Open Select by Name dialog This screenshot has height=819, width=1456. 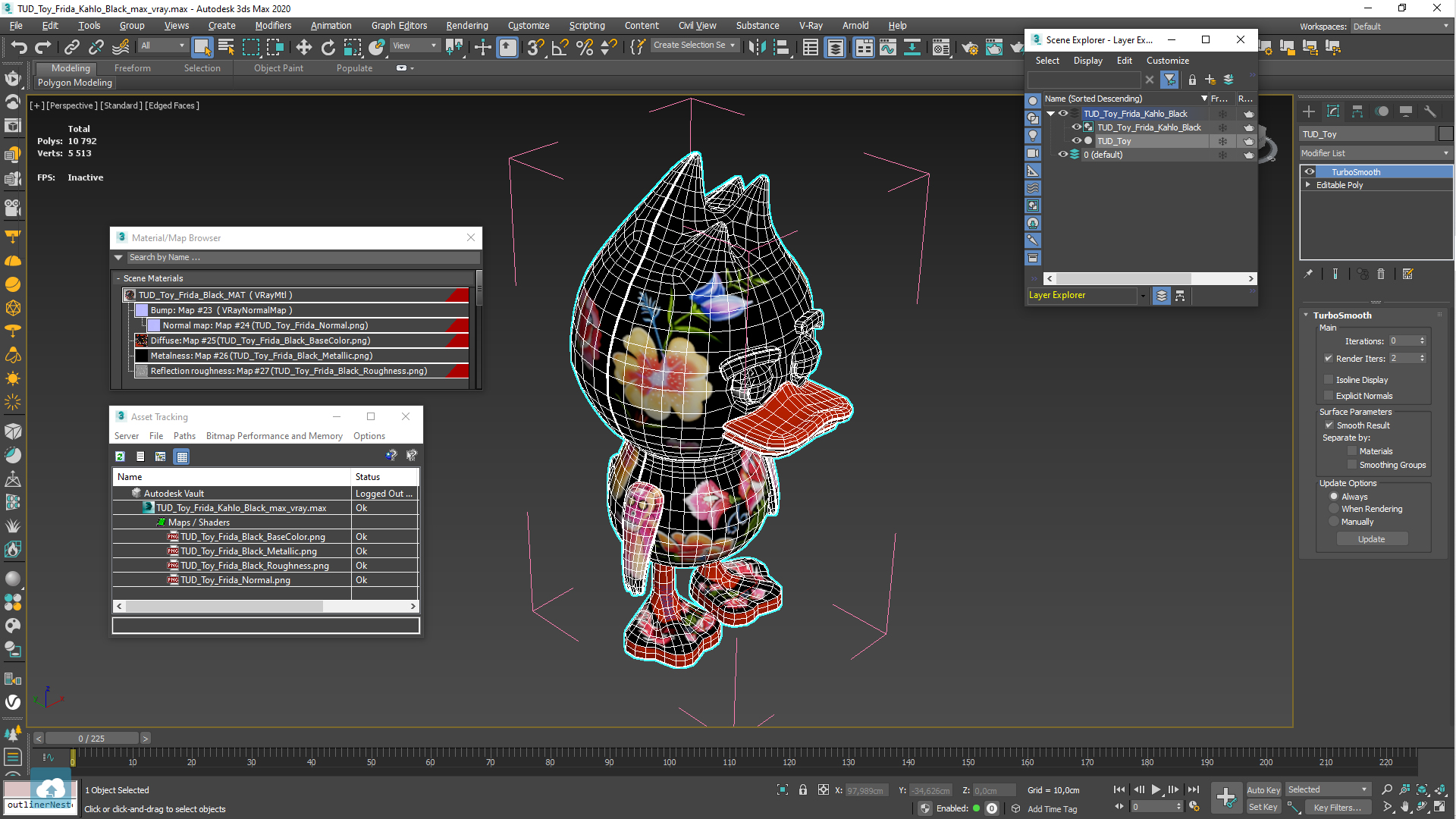click(x=226, y=47)
